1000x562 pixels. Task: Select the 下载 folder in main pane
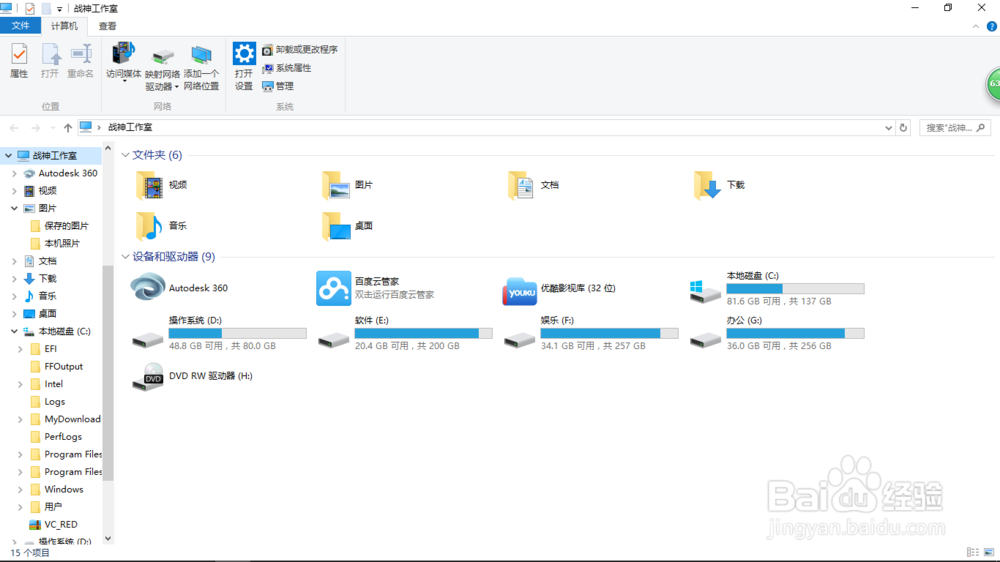click(x=719, y=185)
